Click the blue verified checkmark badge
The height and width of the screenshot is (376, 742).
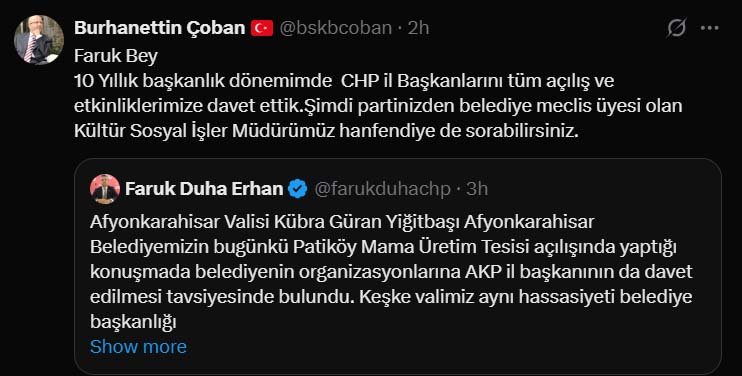[298, 189]
